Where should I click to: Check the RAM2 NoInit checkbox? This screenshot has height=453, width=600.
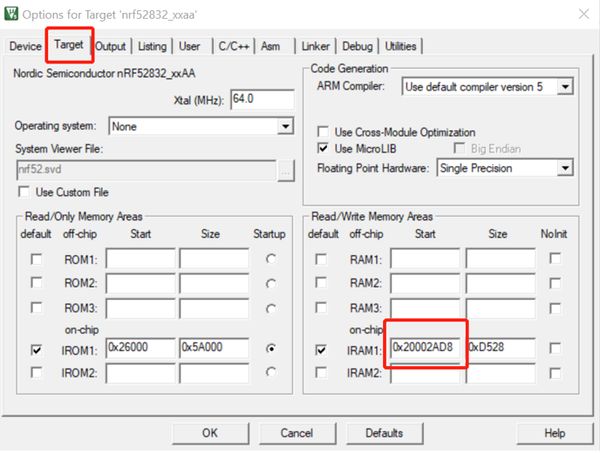point(555,283)
